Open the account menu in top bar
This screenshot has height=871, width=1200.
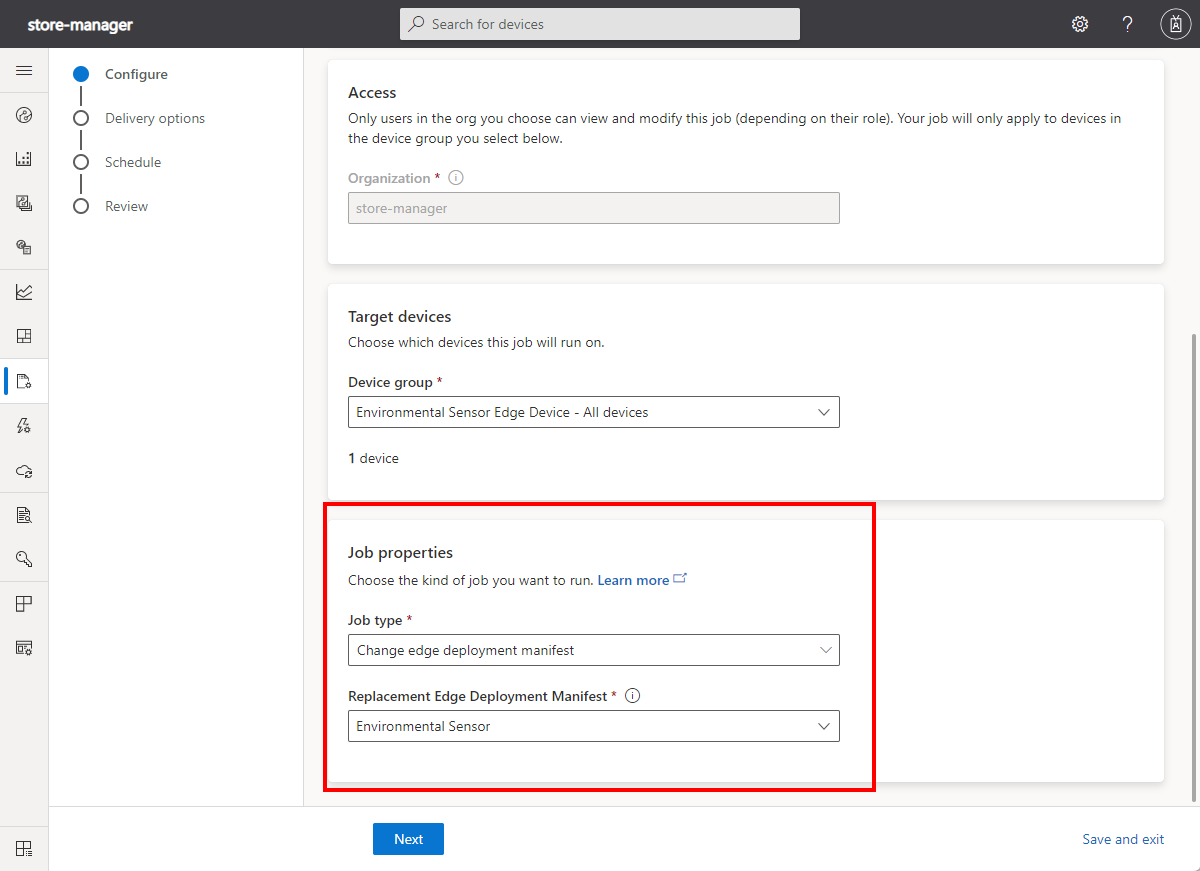[1175, 23]
